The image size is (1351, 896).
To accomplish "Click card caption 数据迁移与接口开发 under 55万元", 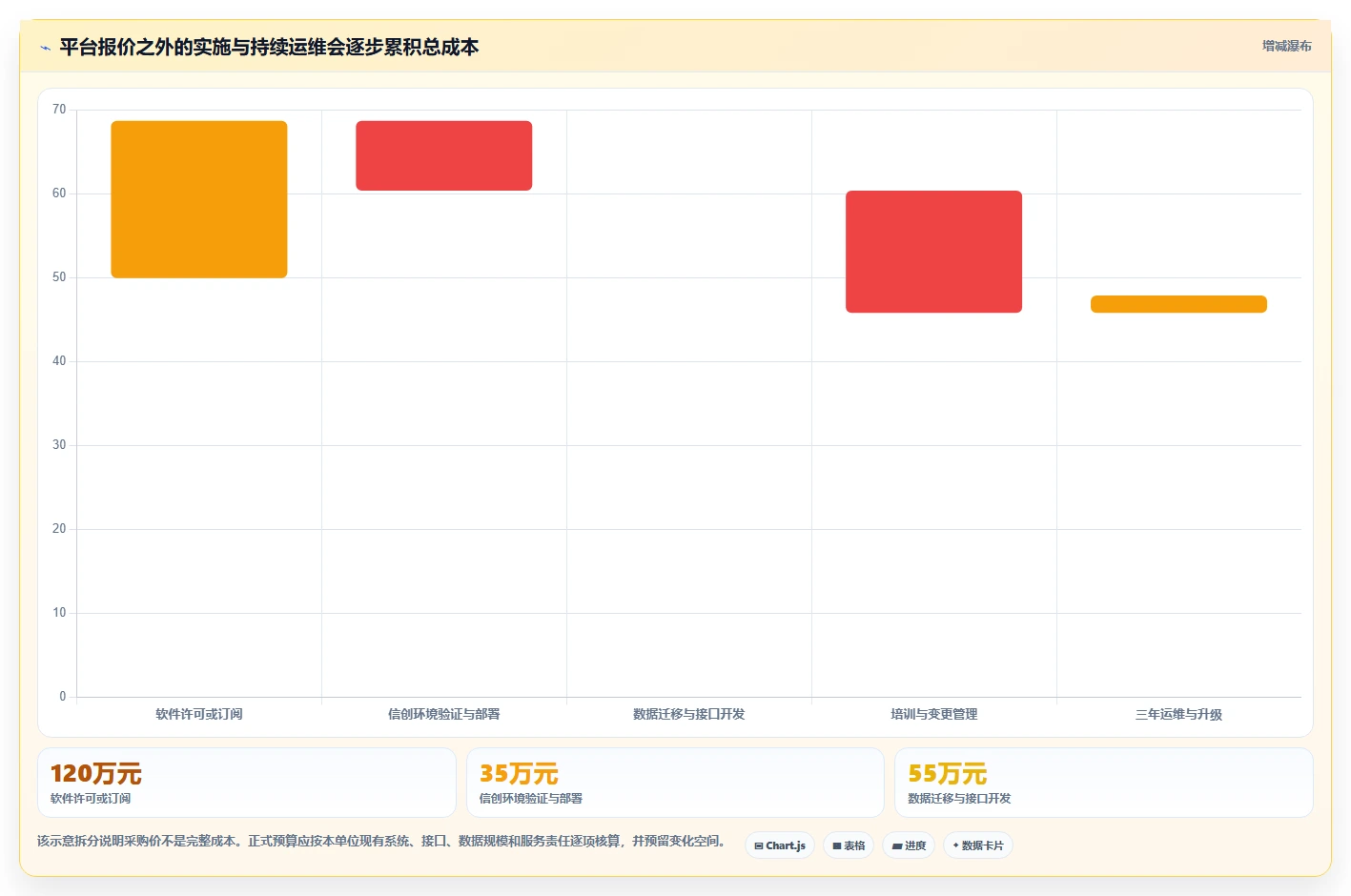I will click(959, 799).
